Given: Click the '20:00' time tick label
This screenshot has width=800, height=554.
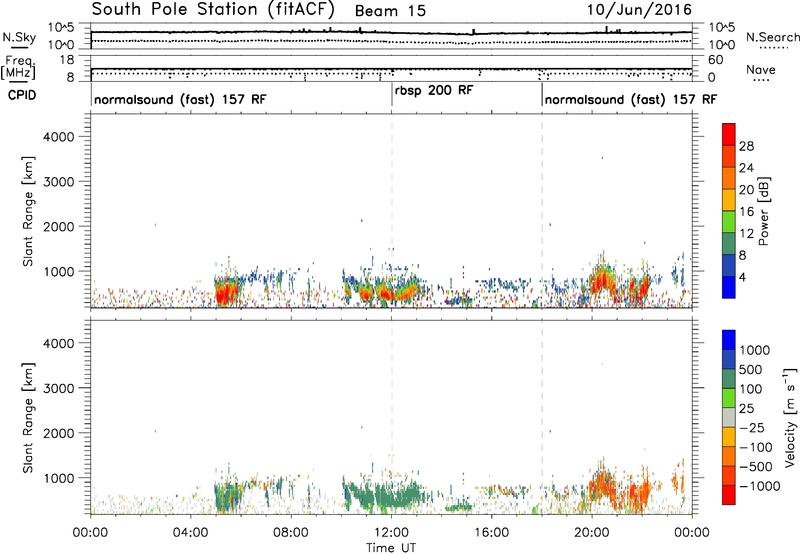Looking at the screenshot, I should (x=592, y=533).
